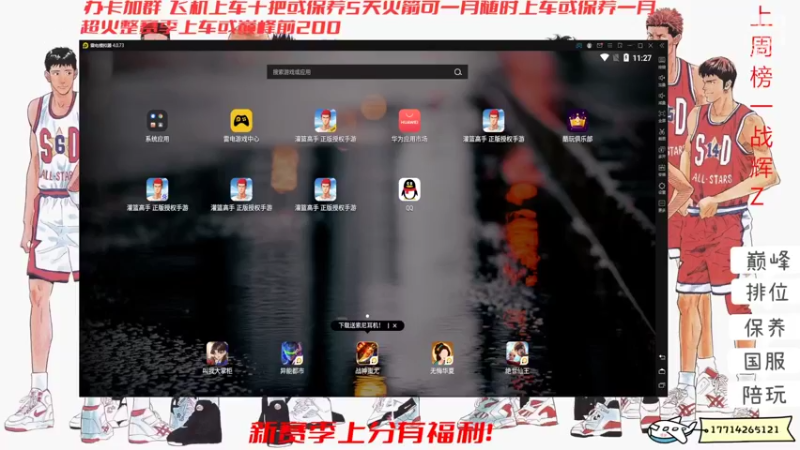Open the mail notification icon in title bar
800x450 pixels.
(600, 45)
